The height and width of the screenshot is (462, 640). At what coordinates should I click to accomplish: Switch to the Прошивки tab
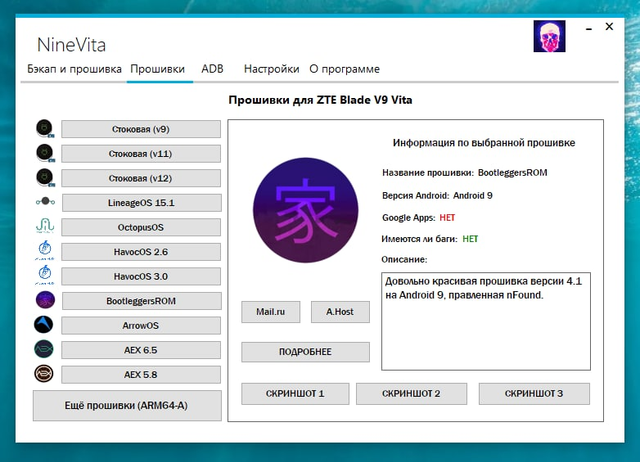[x=158, y=69]
